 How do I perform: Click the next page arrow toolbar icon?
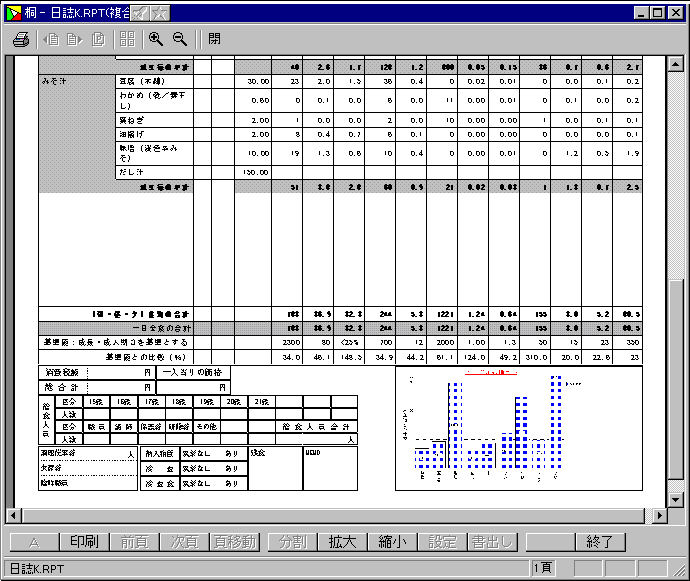pyautogui.click(x=74, y=39)
